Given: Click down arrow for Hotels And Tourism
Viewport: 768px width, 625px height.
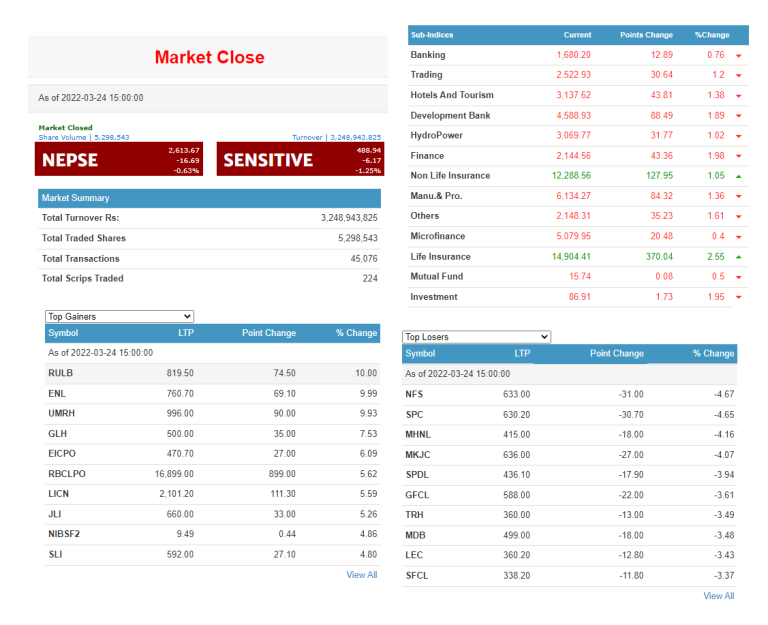Looking at the screenshot, I should [739, 96].
